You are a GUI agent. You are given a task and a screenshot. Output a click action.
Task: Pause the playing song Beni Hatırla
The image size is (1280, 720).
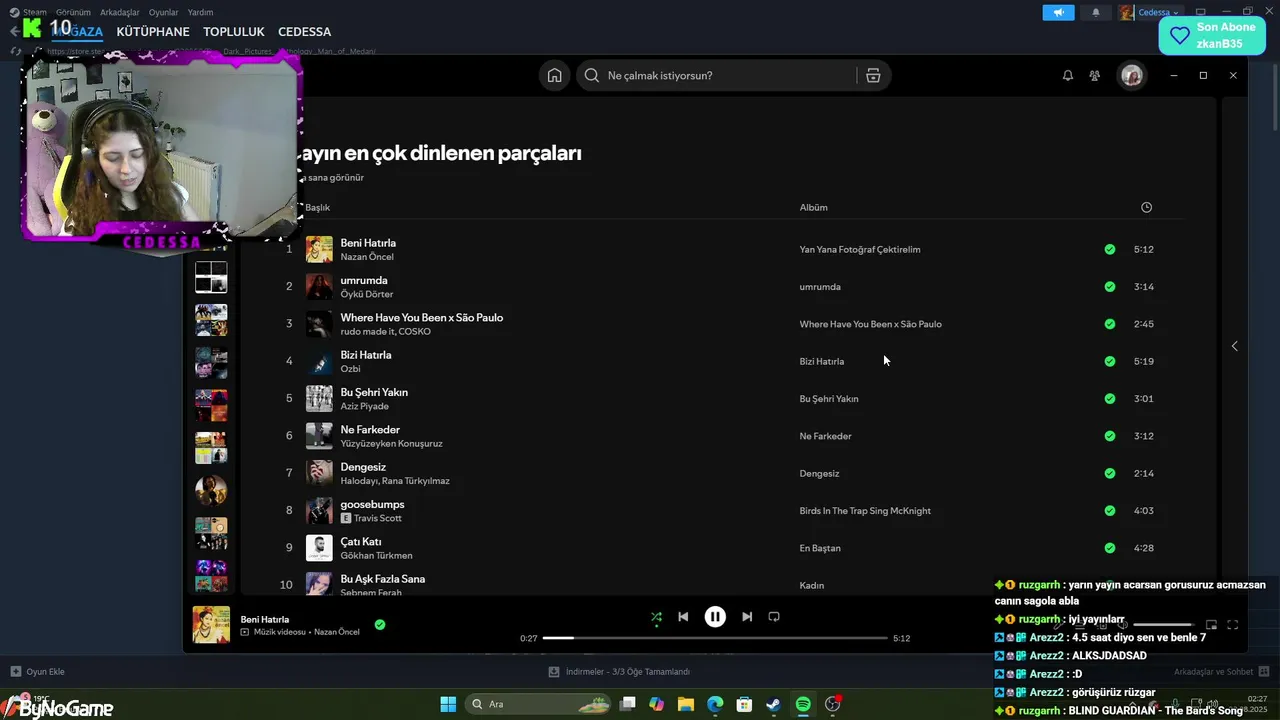[x=715, y=617]
